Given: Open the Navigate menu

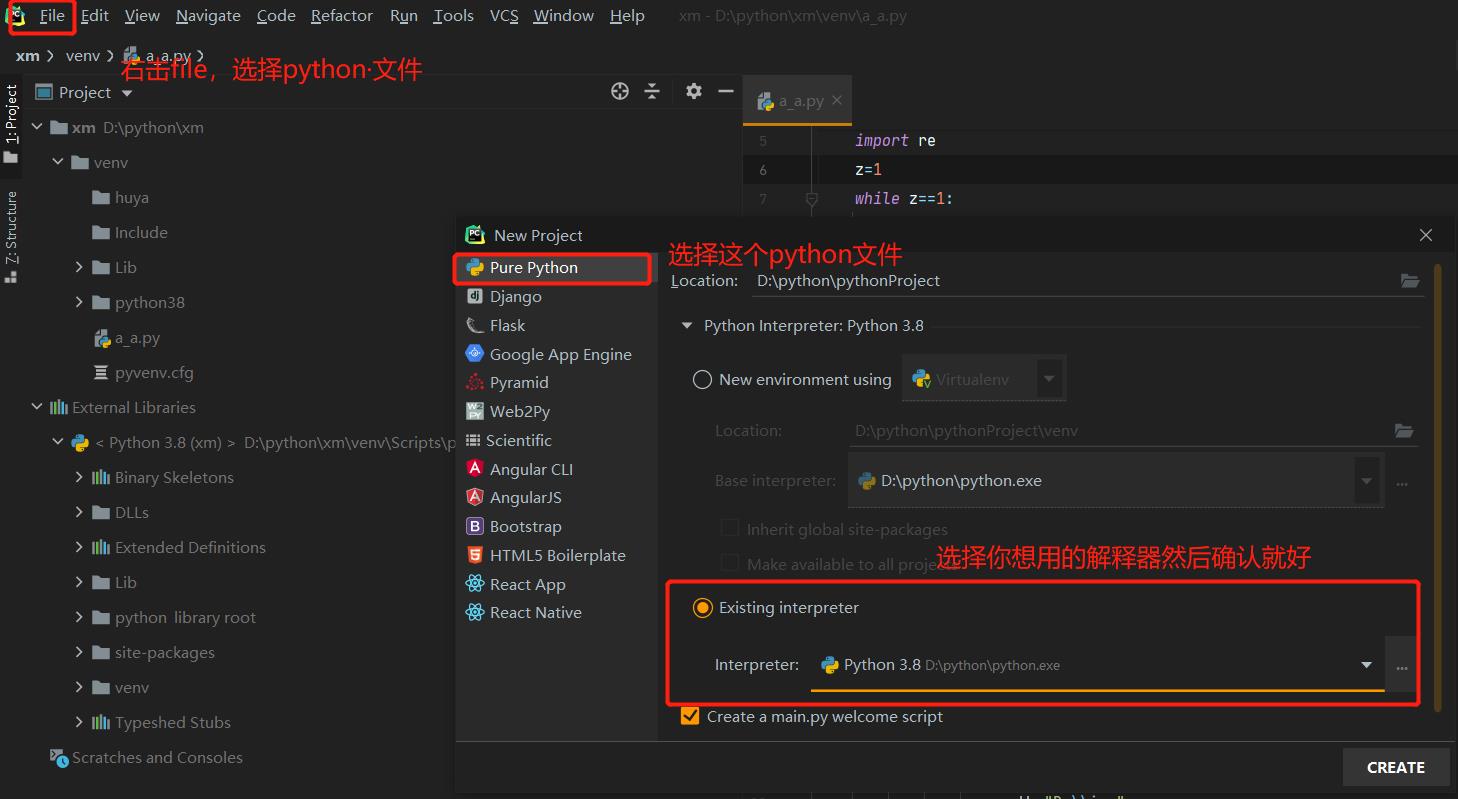Looking at the screenshot, I should [208, 16].
